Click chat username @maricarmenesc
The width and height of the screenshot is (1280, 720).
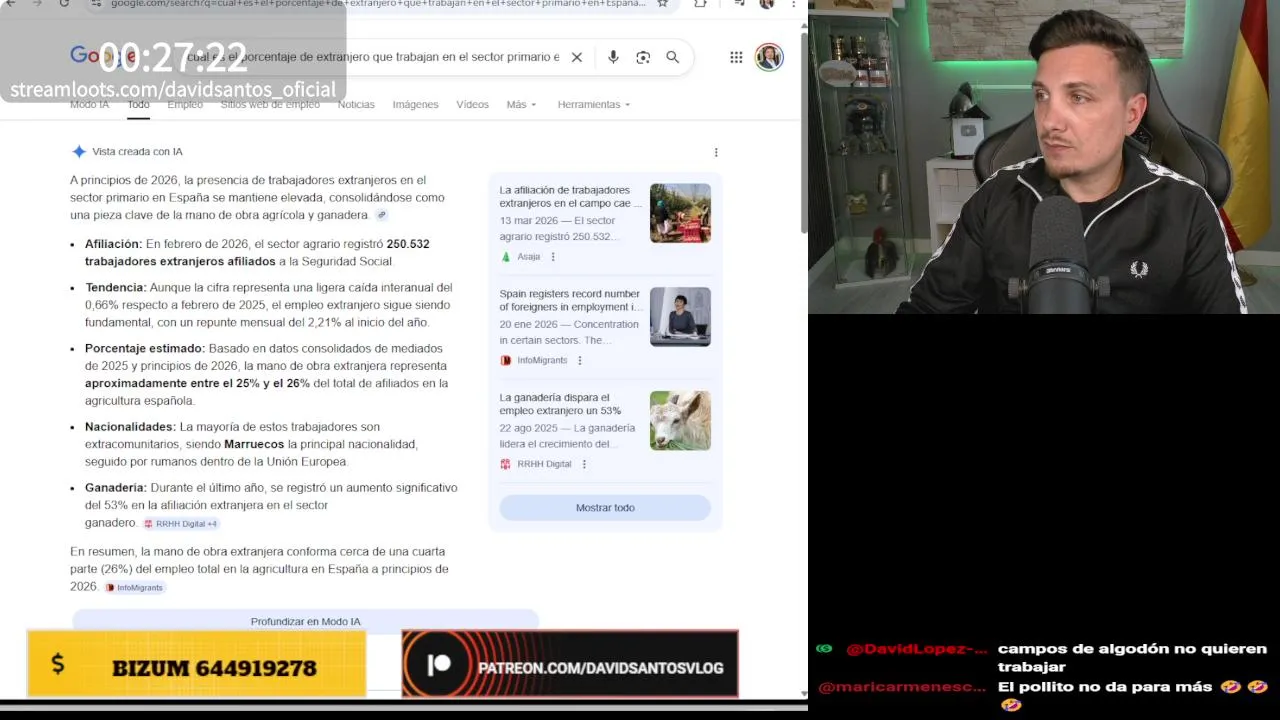coord(902,687)
